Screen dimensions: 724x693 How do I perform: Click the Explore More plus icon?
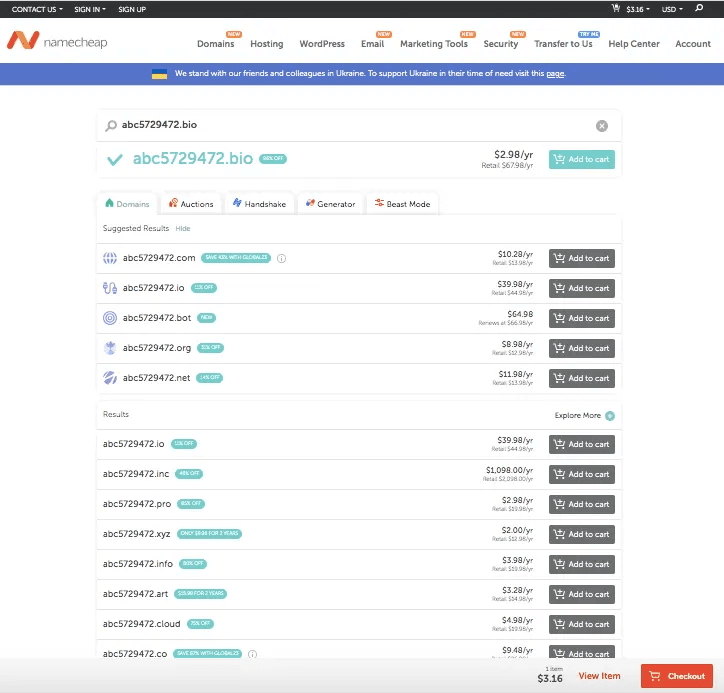pyautogui.click(x=609, y=416)
